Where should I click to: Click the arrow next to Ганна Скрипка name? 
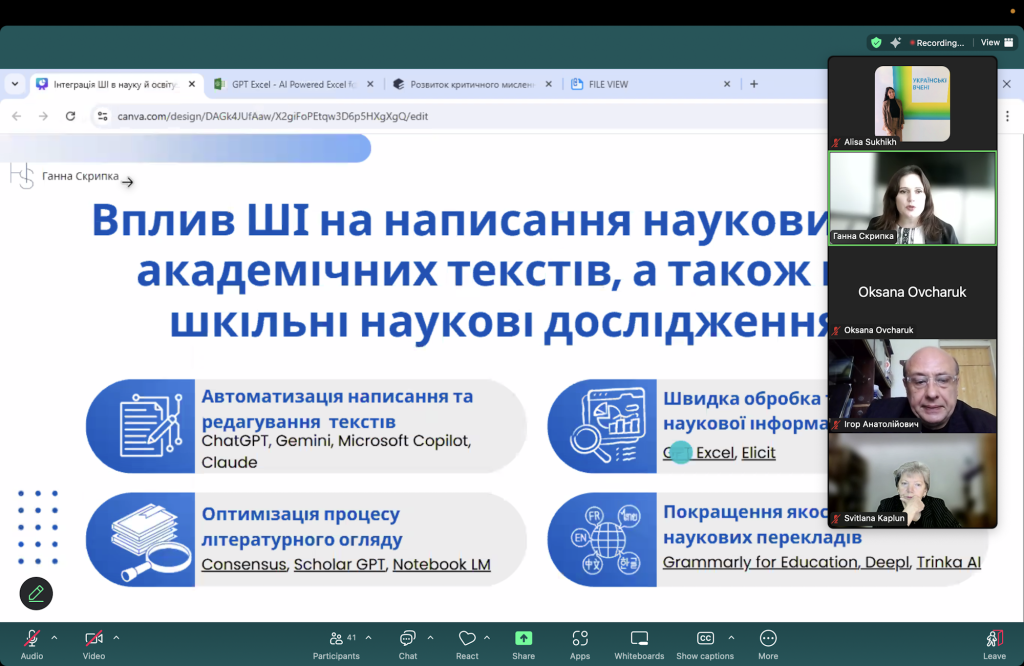tap(127, 182)
